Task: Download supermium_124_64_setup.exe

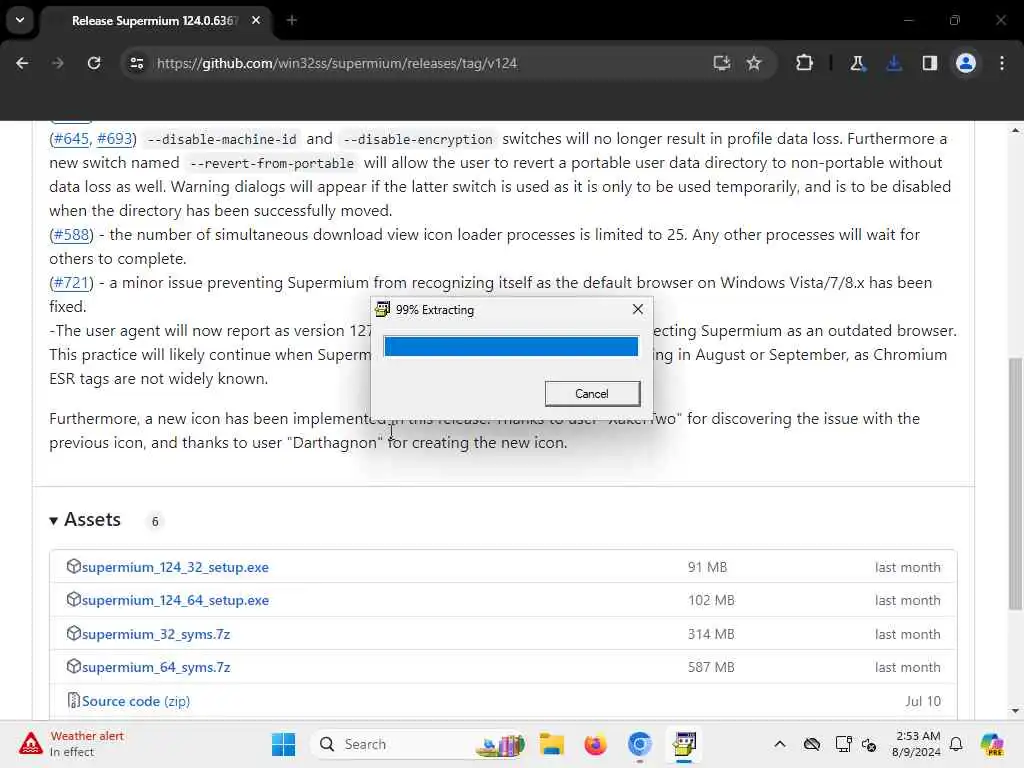Action: point(175,601)
